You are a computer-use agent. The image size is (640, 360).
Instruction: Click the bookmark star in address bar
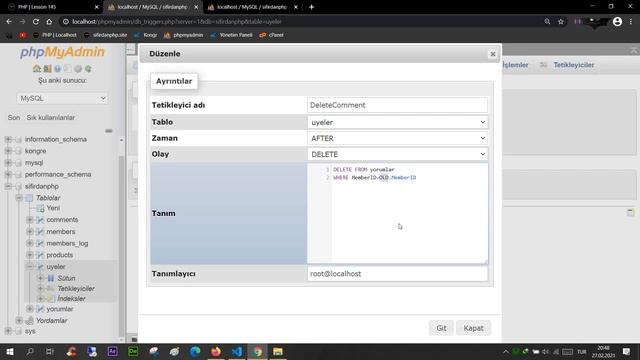[x=561, y=21]
